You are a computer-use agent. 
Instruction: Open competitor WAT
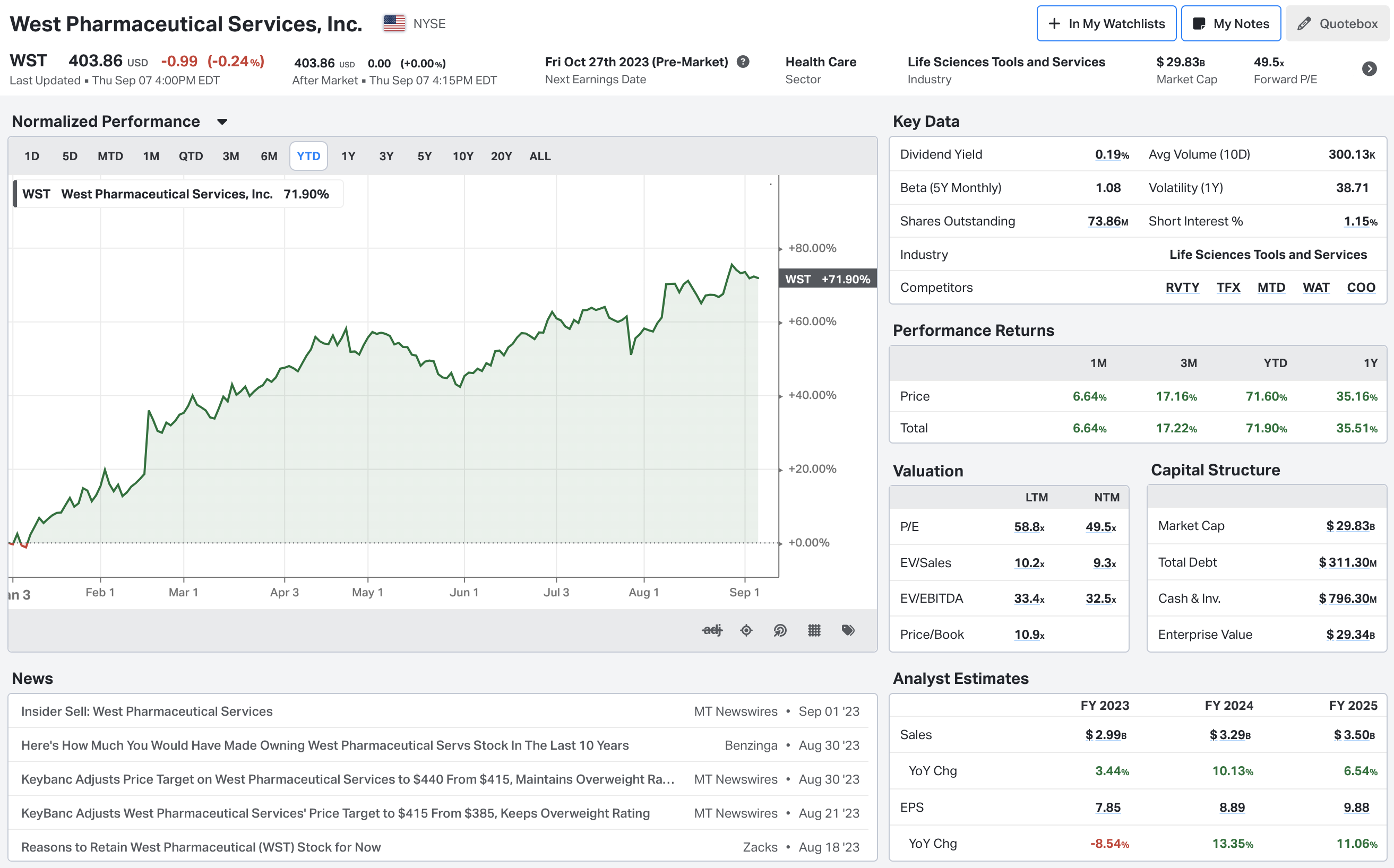[x=1316, y=288]
